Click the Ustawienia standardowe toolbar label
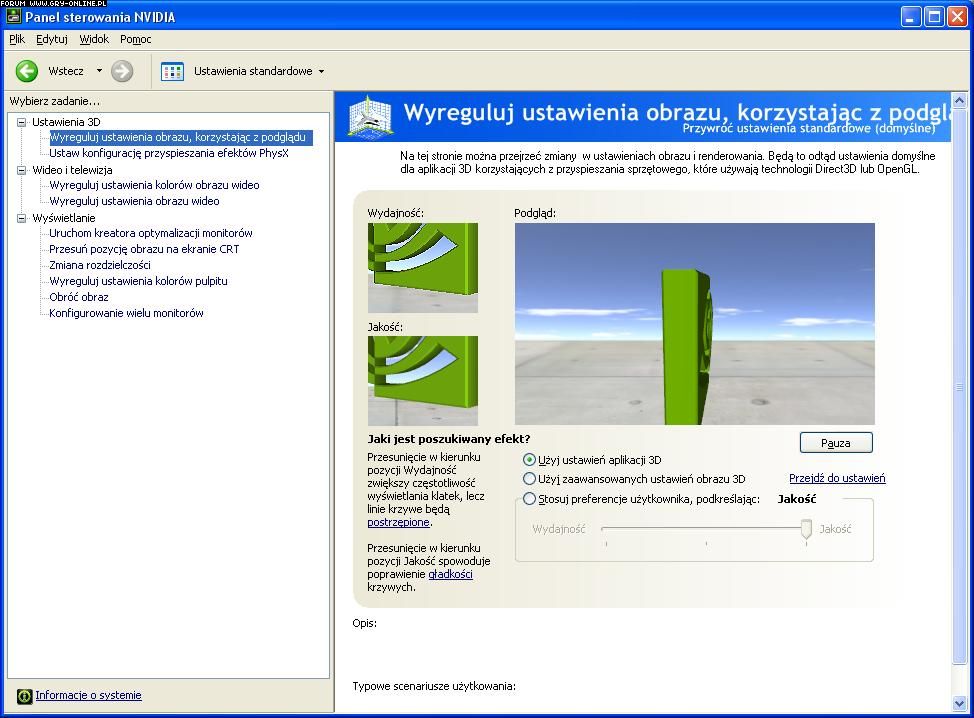Screen dimensions: 974x718 (253, 71)
